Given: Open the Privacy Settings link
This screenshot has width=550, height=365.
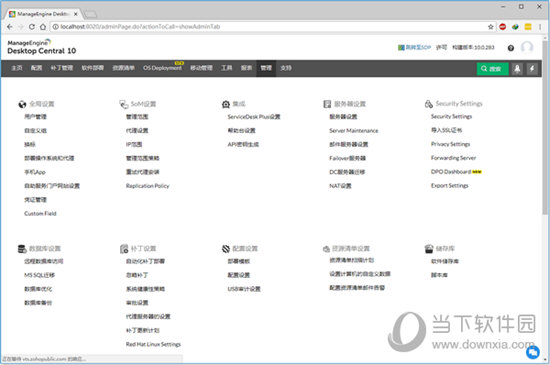Looking at the screenshot, I should (450, 144).
